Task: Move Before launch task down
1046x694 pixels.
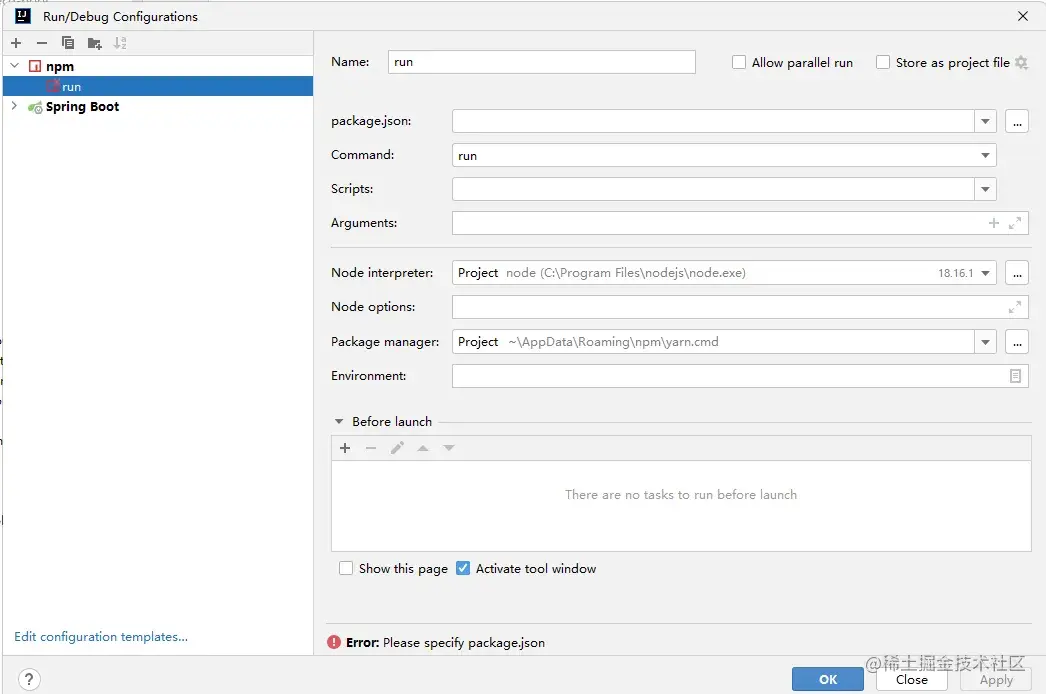Action: pyautogui.click(x=449, y=448)
